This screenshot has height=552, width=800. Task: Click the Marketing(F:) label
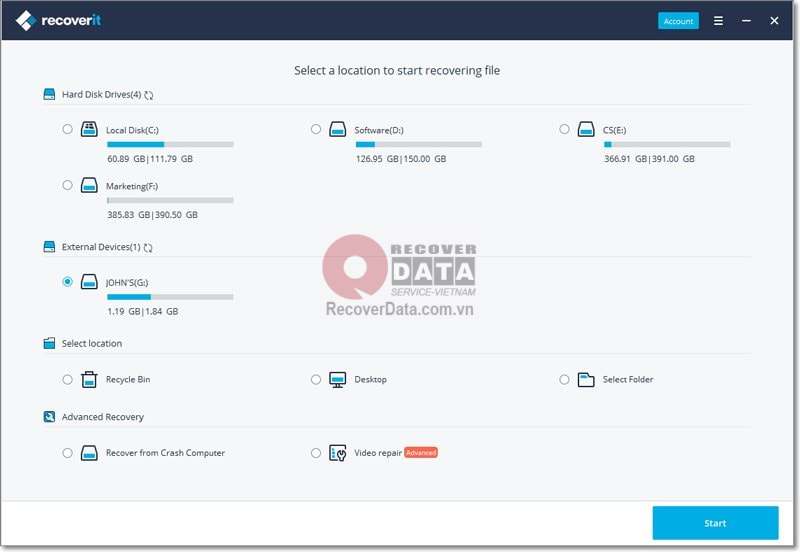(132, 187)
